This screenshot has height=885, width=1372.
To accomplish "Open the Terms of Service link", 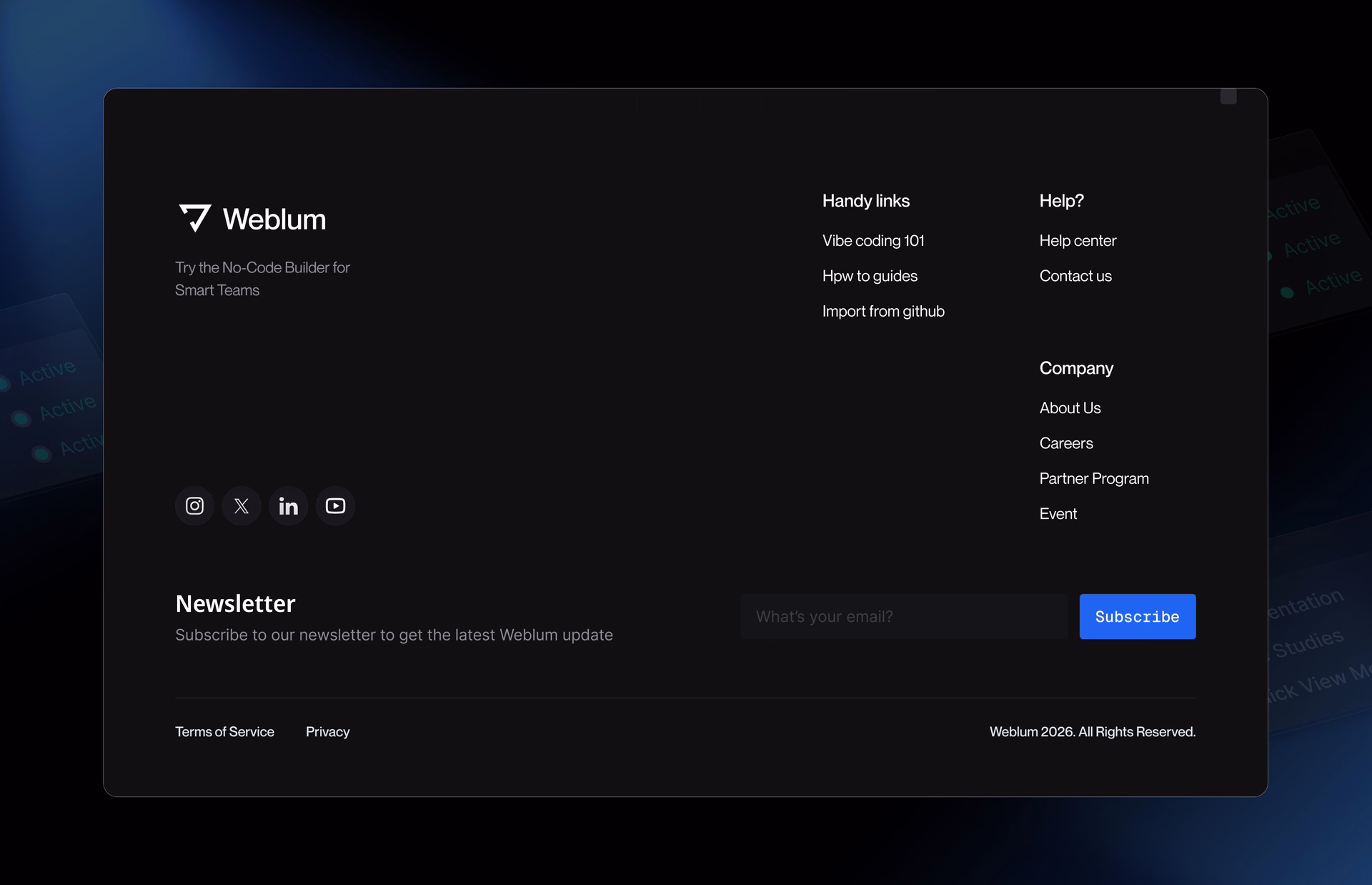I will click(224, 732).
